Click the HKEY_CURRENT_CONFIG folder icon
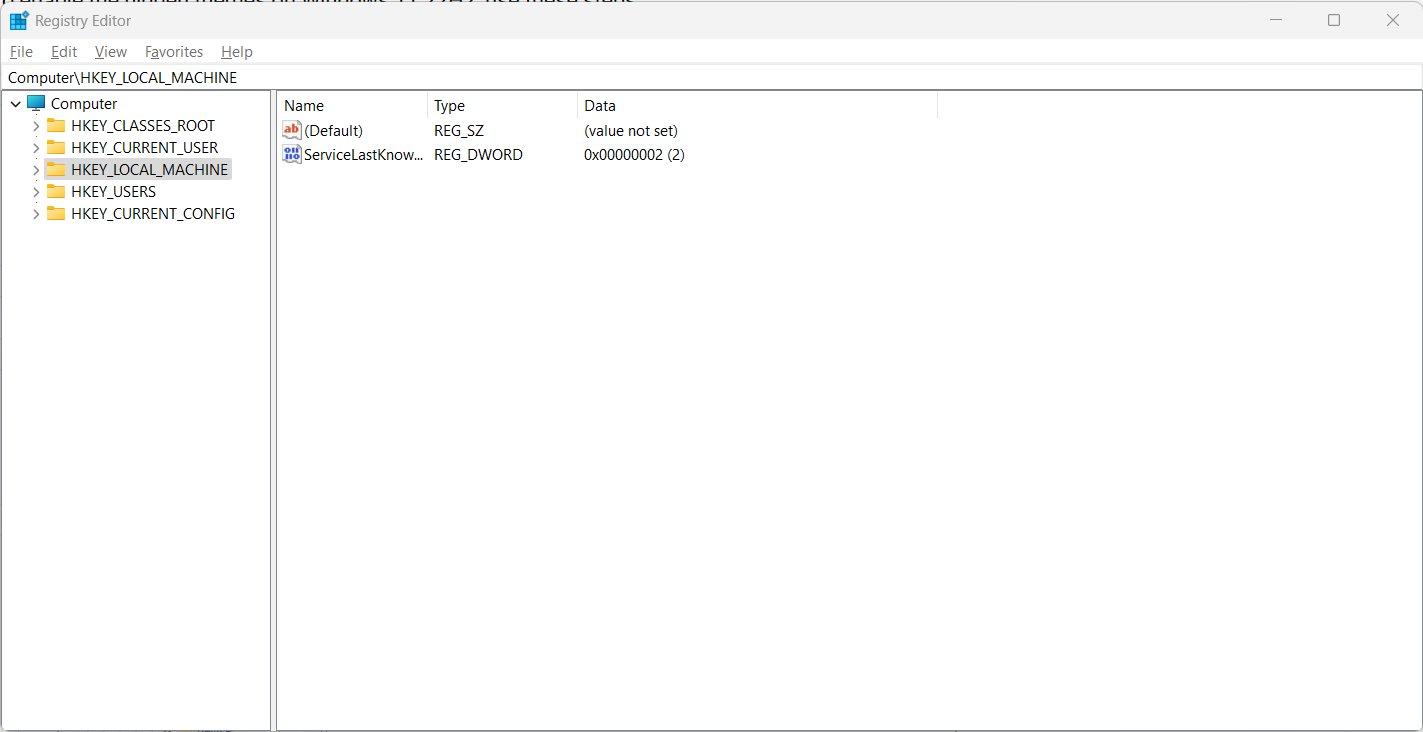The height and width of the screenshot is (732, 1423). [56, 214]
